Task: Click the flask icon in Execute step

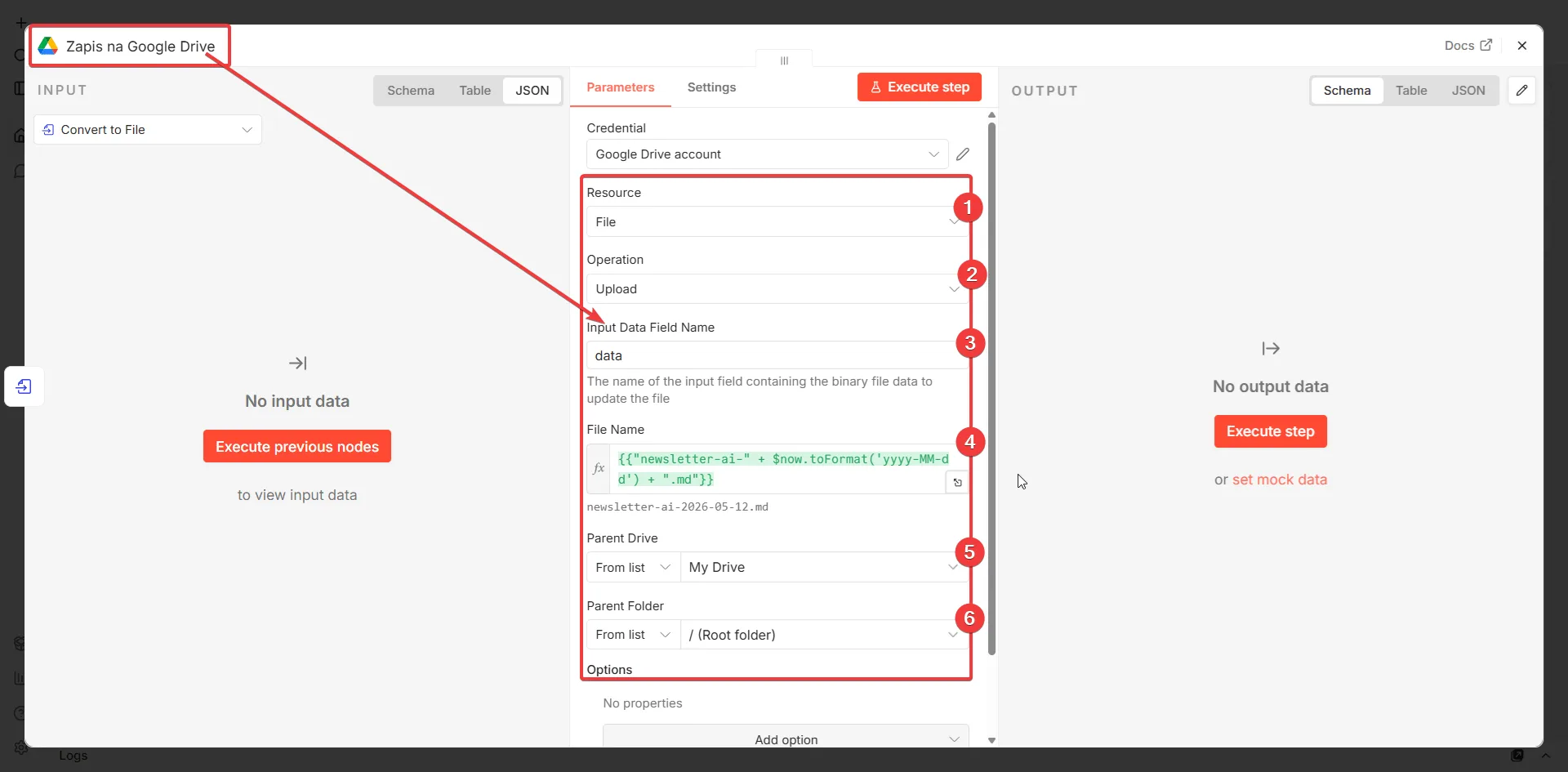Action: (x=875, y=87)
